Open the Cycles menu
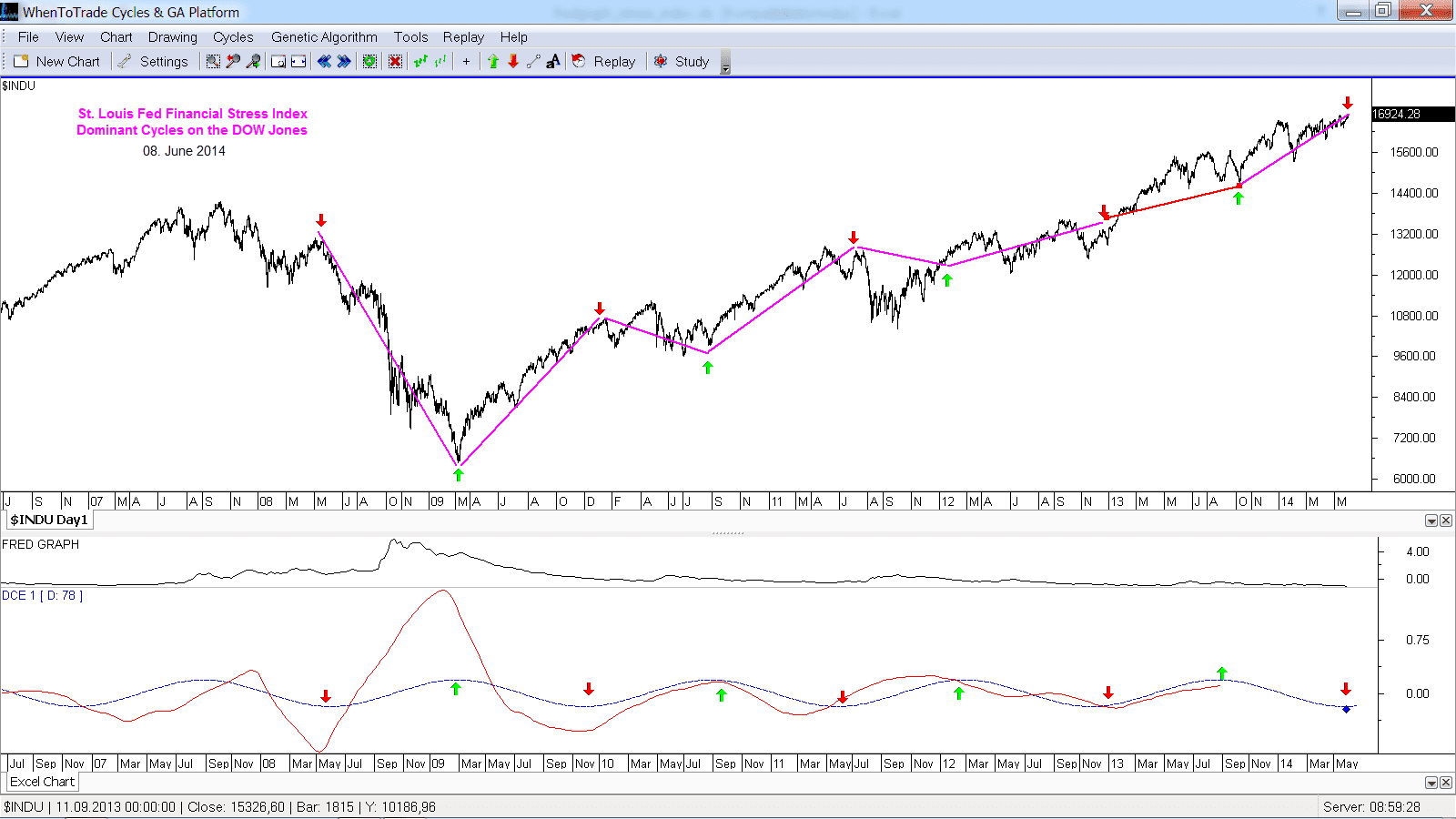The width and height of the screenshot is (1456, 819). [233, 36]
